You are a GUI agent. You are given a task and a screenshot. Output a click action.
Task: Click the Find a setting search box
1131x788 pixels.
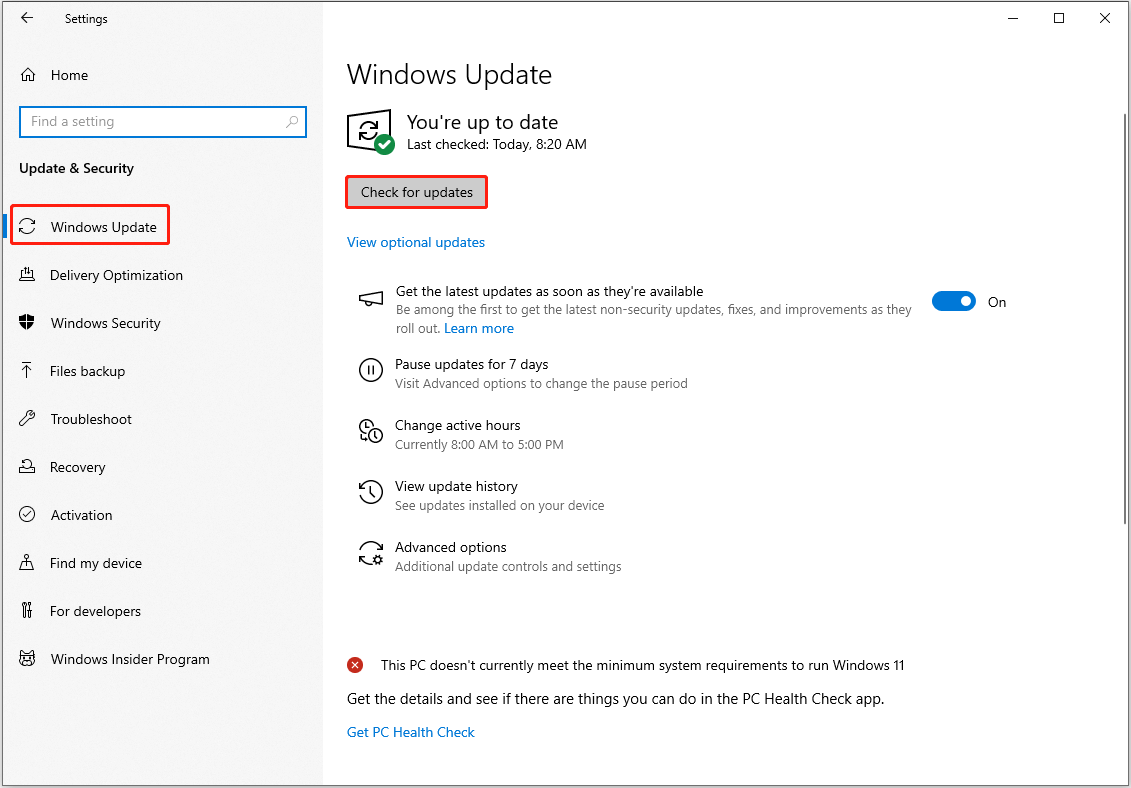click(x=163, y=122)
